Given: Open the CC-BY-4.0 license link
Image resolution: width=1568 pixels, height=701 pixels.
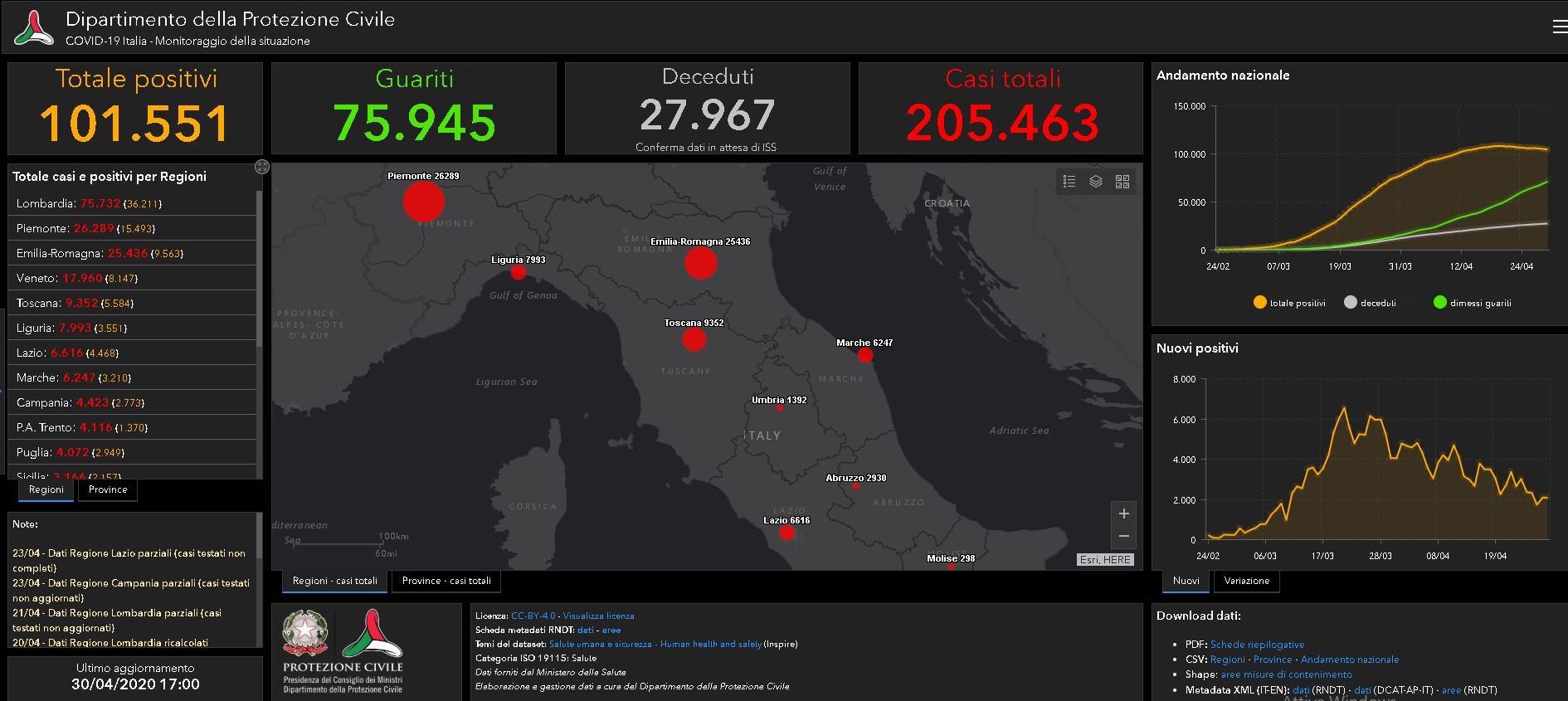Looking at the screenshot, I should pos(533,616).
